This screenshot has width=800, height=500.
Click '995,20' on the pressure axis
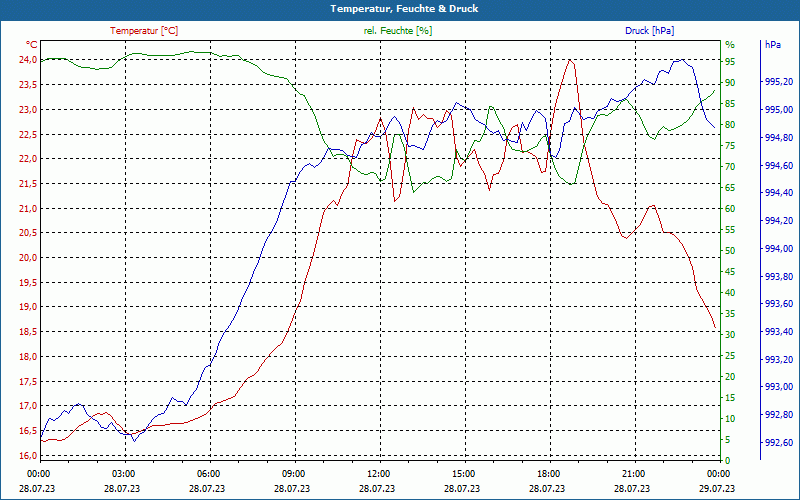tap(779, 82)
